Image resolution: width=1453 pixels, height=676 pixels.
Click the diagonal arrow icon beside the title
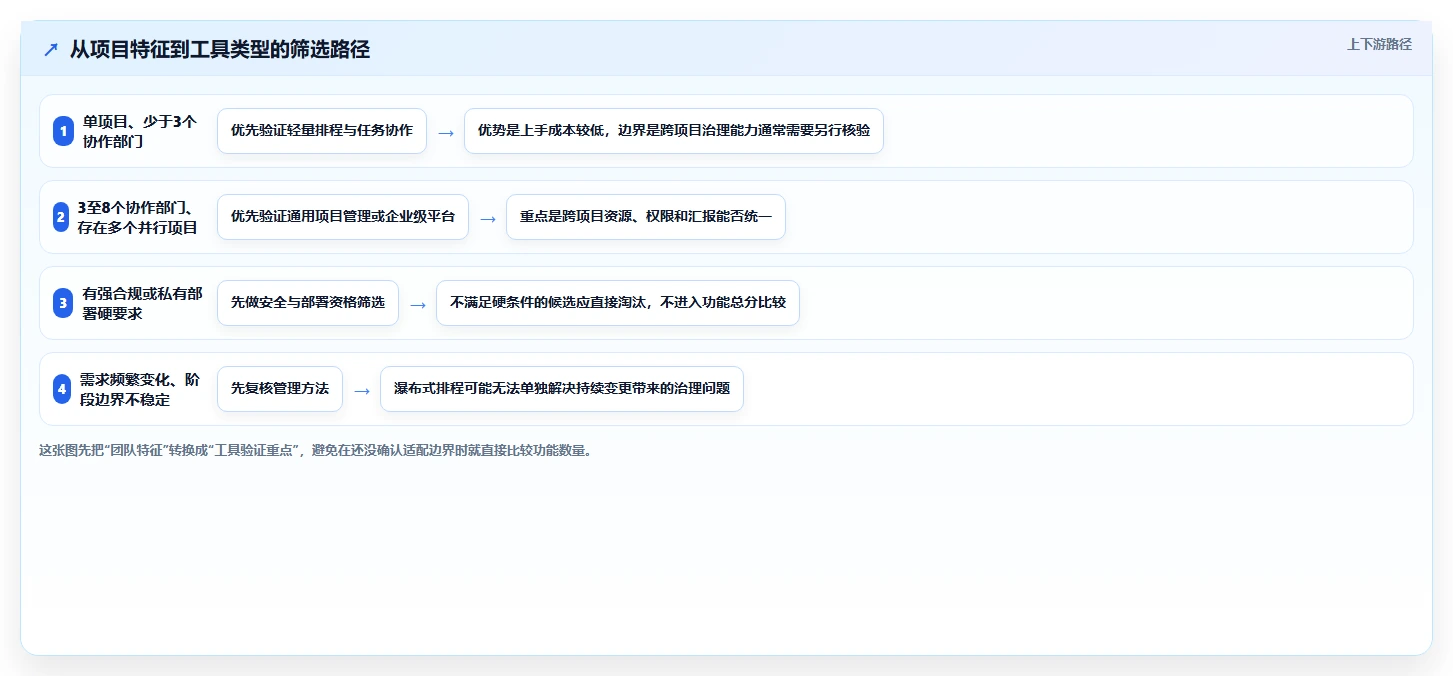(x=51, y=50)
